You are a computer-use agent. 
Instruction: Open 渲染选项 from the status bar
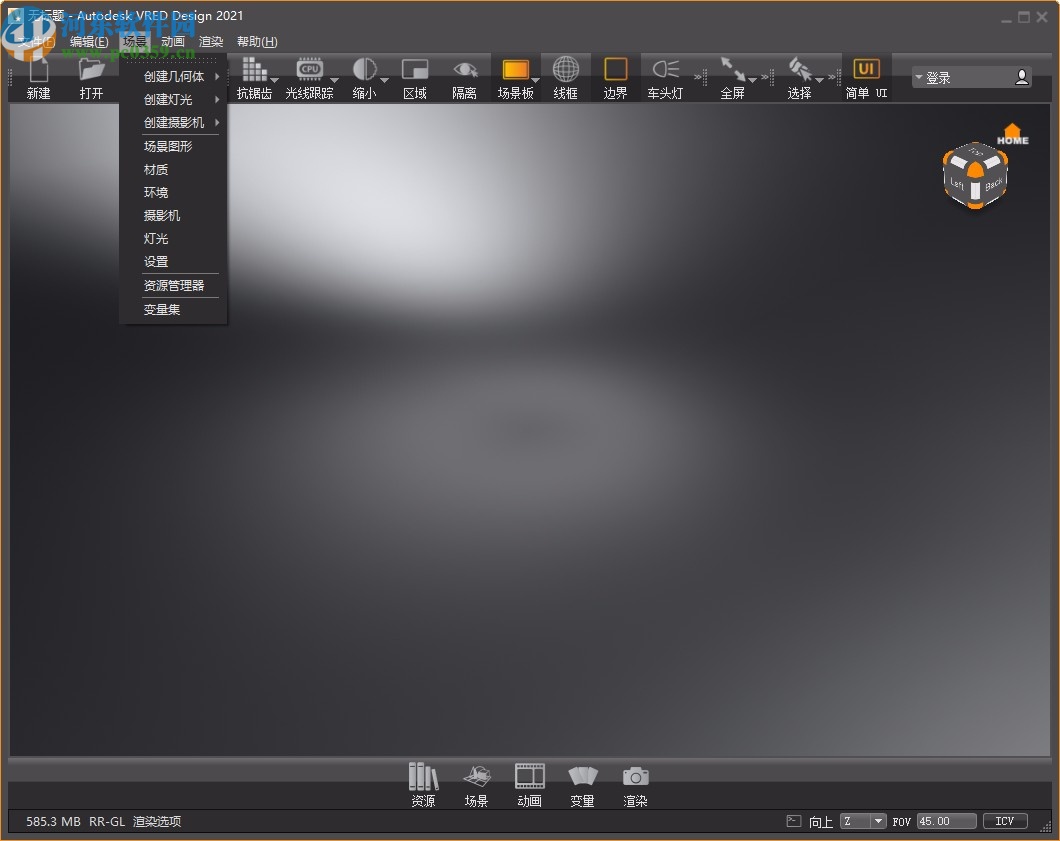[x=159, y=821]
